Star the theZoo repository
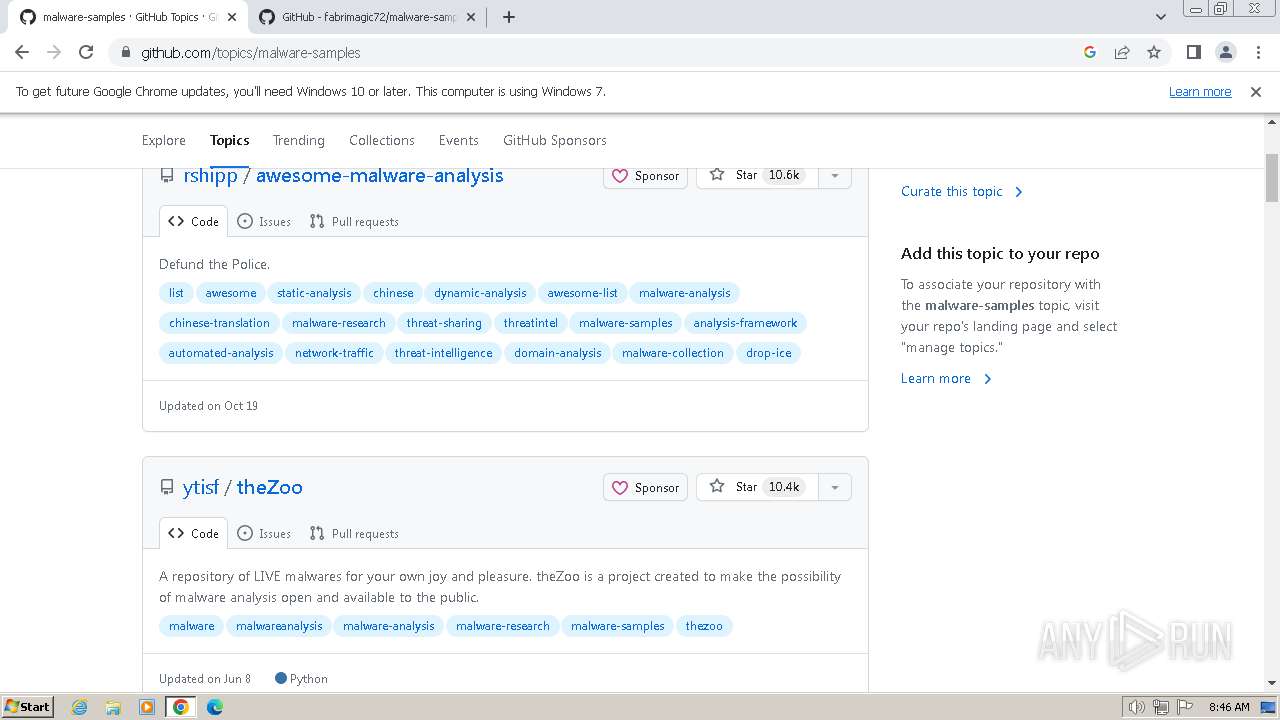 click(x=756, y=487)
